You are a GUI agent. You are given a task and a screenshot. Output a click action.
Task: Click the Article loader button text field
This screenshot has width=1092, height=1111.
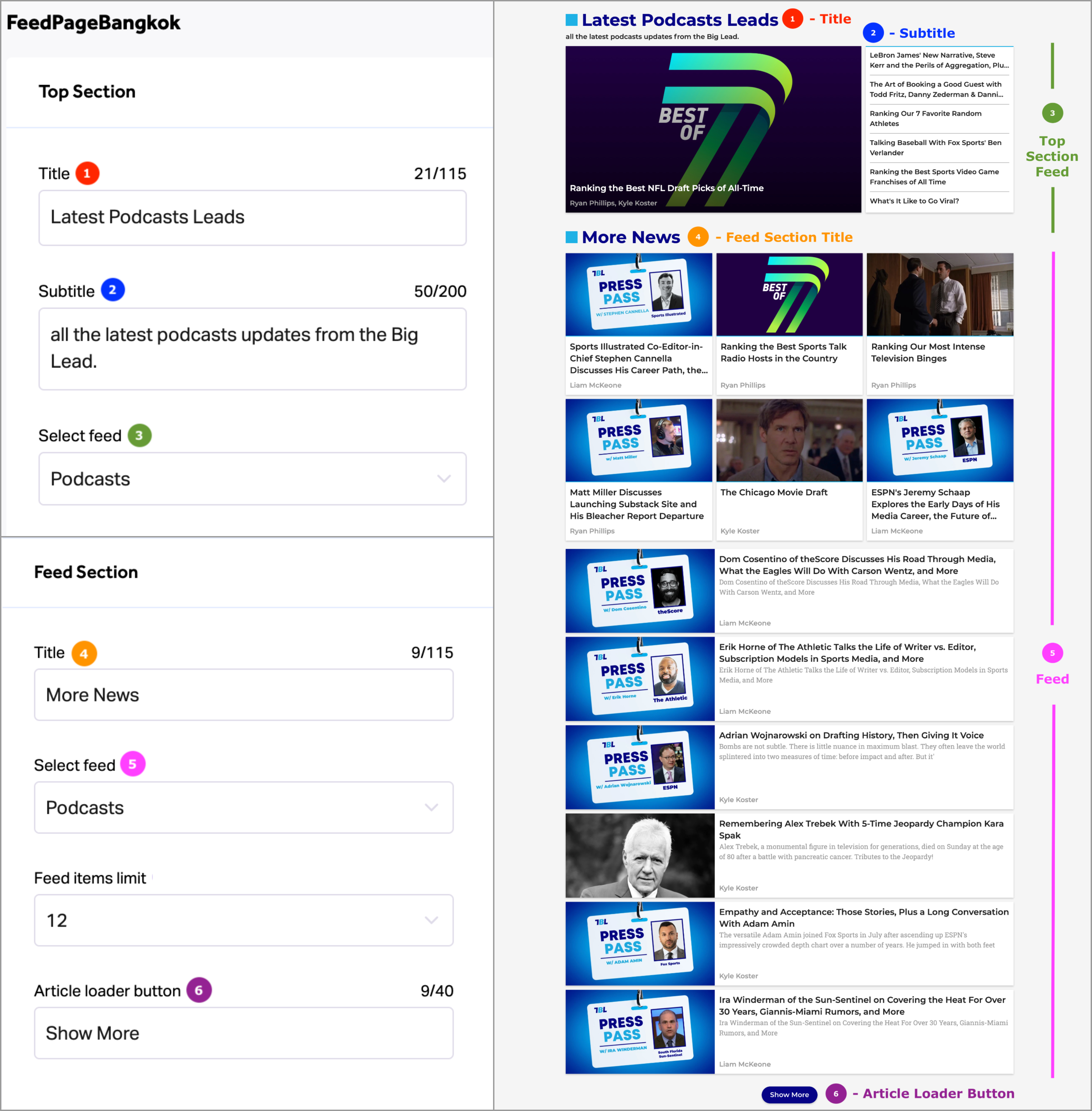(244, 1033)
